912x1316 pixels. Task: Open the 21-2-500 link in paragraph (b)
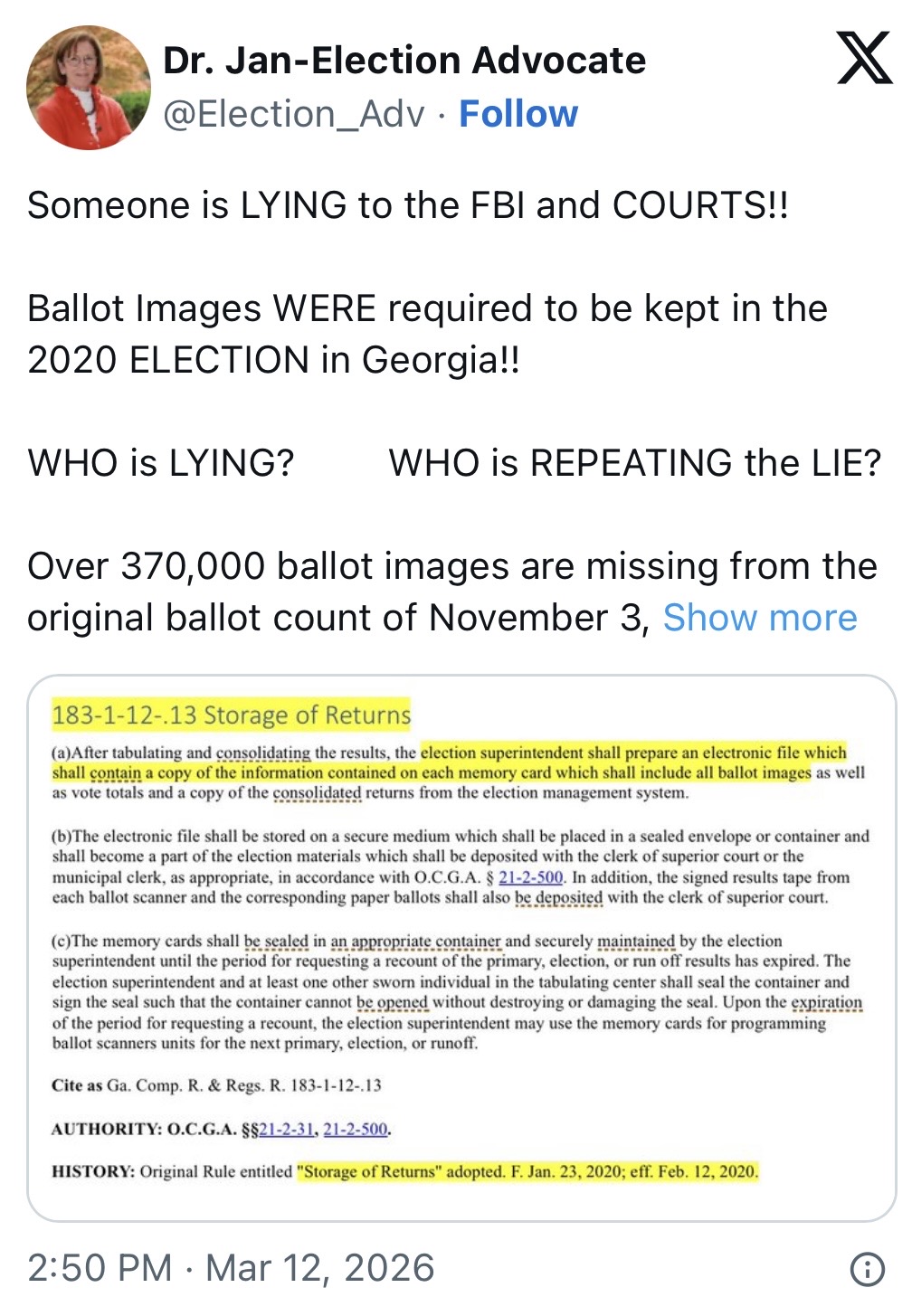tap(531, 877)
